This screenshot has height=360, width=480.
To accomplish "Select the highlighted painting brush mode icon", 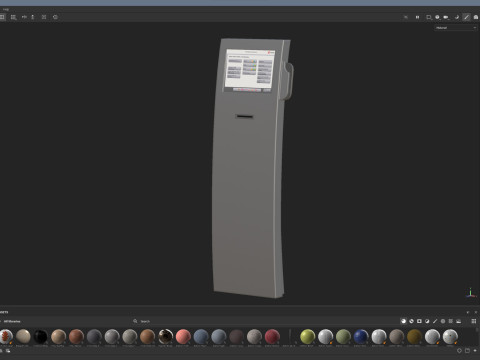I will tap(466, 17).
